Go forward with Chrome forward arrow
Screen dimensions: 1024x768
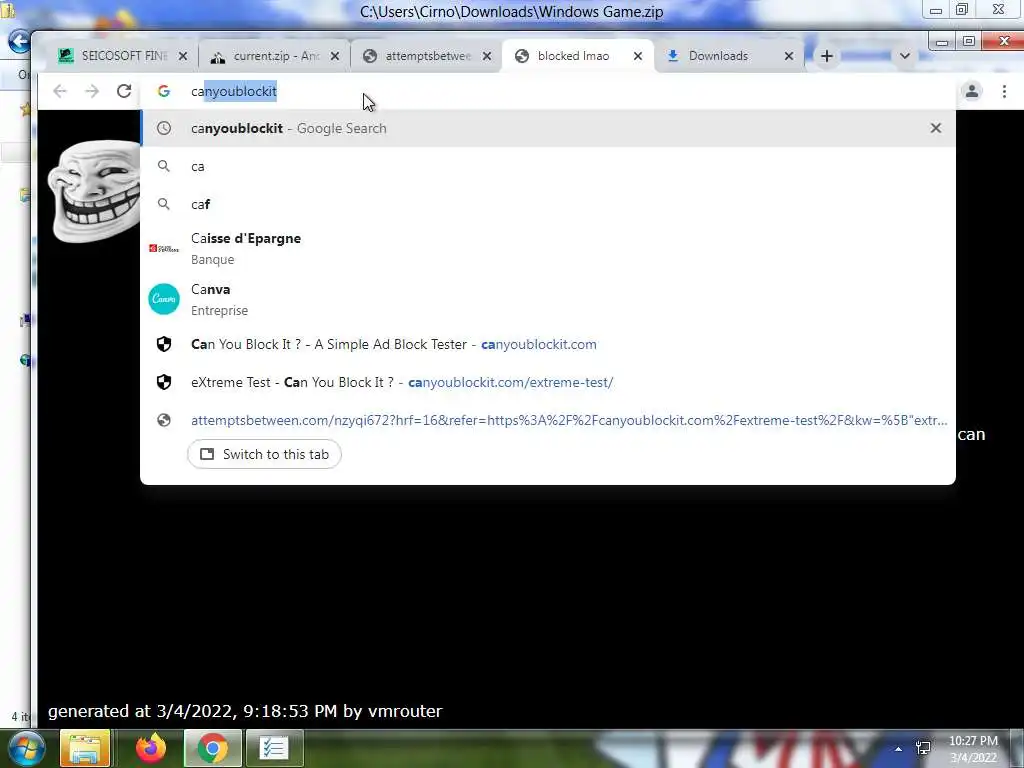point(92,91)
